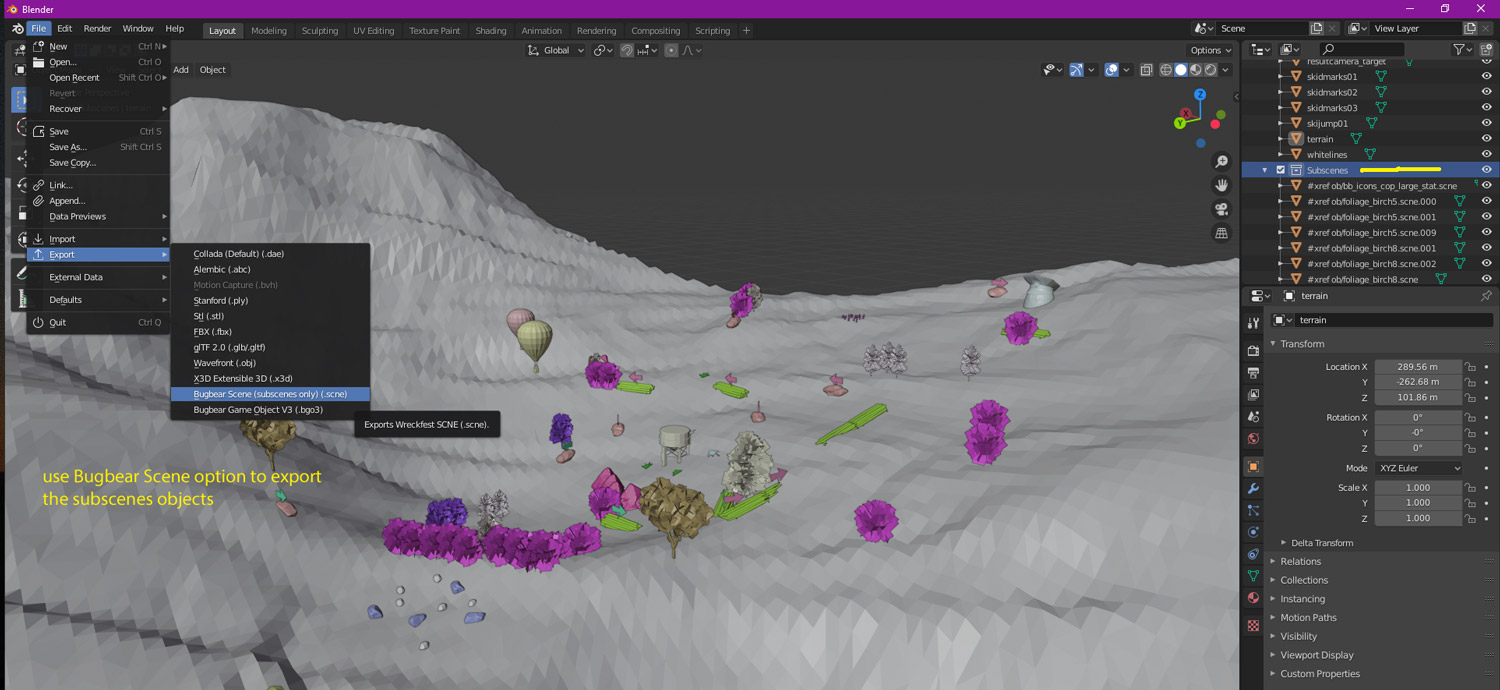This screenshot has width=1500, height=690.
Task: Open the Output properties tab icon
Action: pos(1253,372)
